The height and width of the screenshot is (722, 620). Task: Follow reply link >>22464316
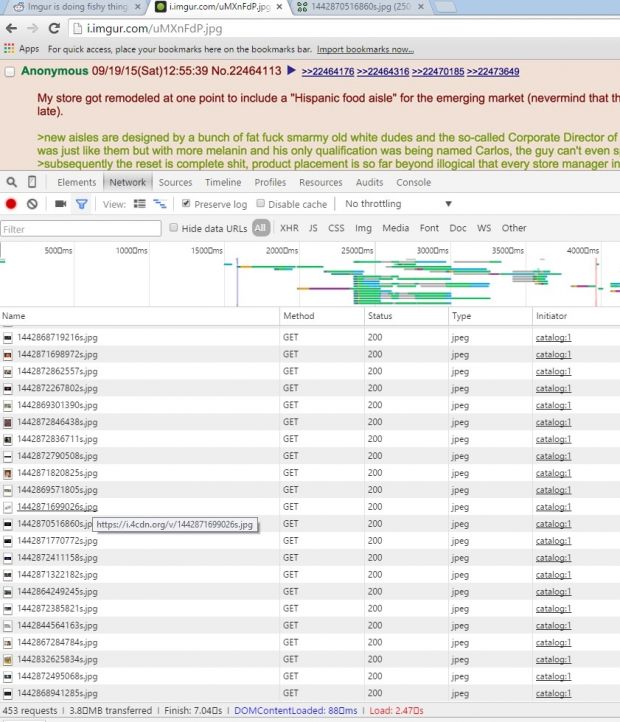tap(383, 72)
